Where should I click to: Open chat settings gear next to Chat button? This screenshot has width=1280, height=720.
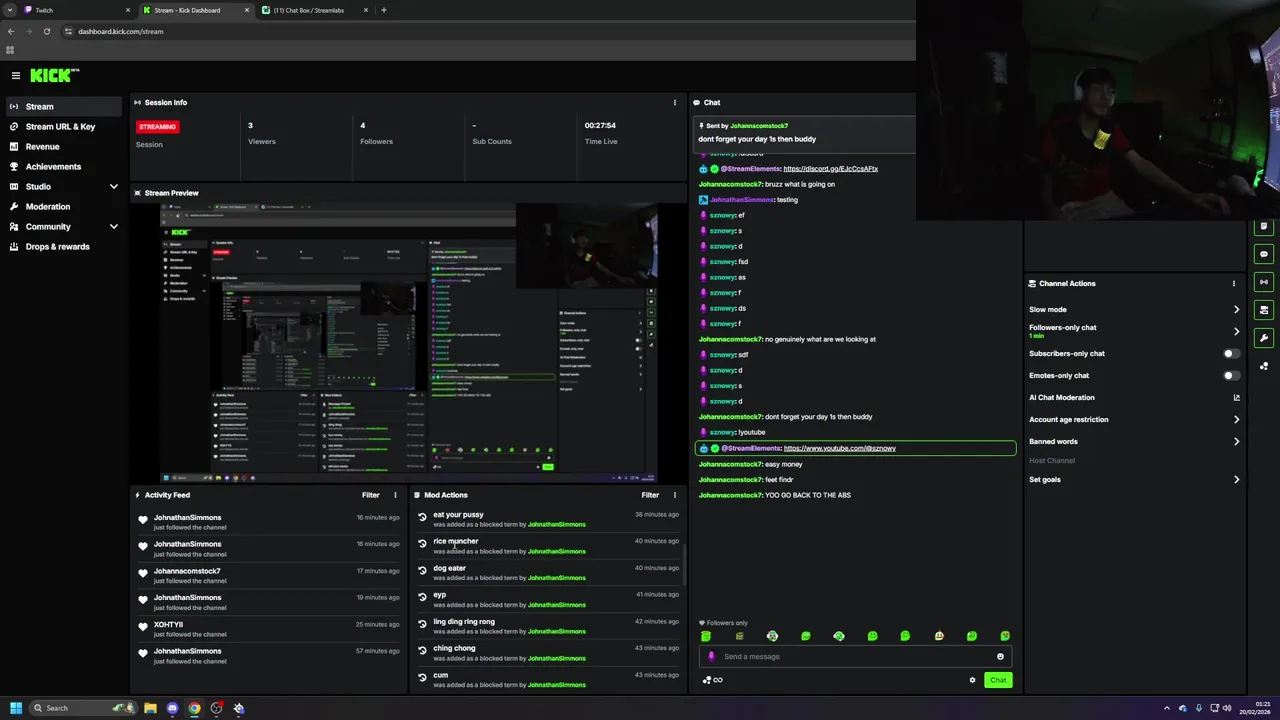tap(972, 680)
